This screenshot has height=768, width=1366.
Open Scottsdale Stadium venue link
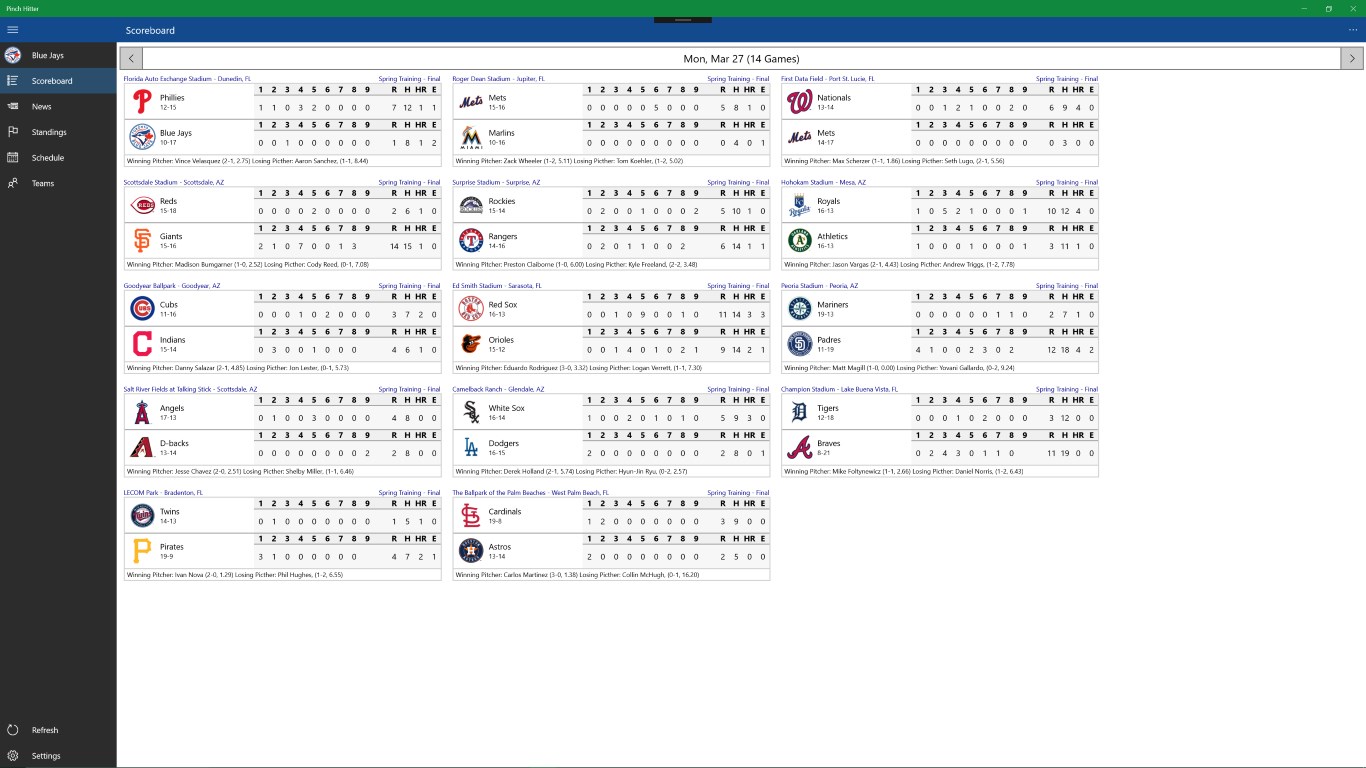coord(174,182)
